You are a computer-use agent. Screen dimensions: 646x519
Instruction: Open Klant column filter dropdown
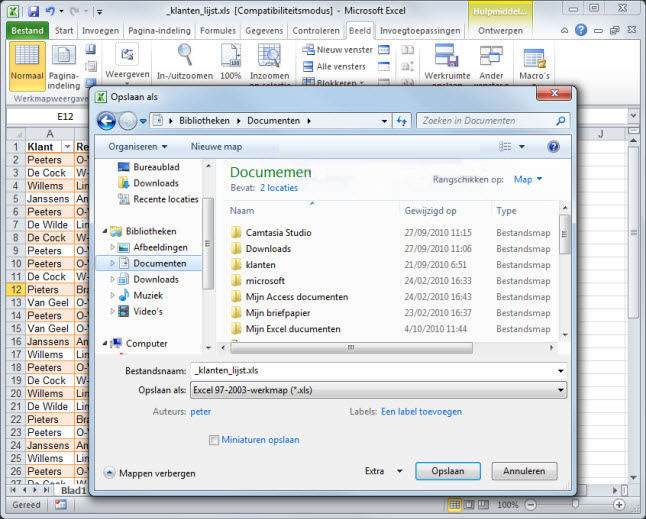pyautogui.click(x=67, y=147)
